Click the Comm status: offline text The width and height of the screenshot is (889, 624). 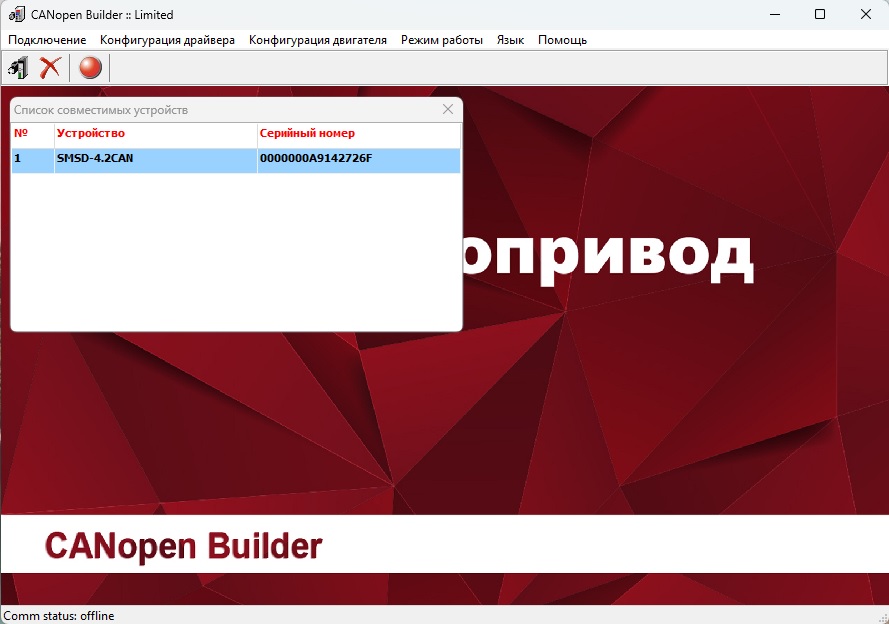(59, 615)
